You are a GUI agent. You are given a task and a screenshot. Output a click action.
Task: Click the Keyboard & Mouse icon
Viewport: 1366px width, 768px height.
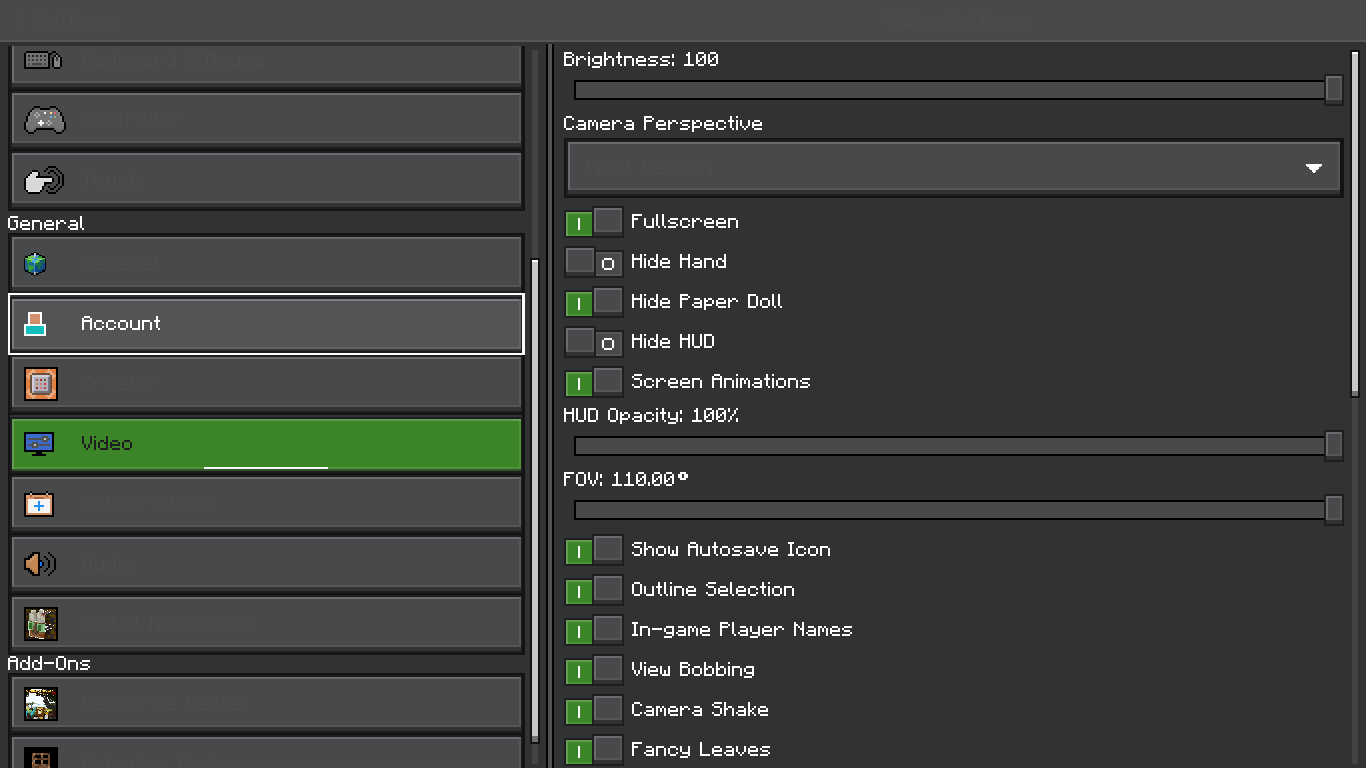tap(43, 61)
